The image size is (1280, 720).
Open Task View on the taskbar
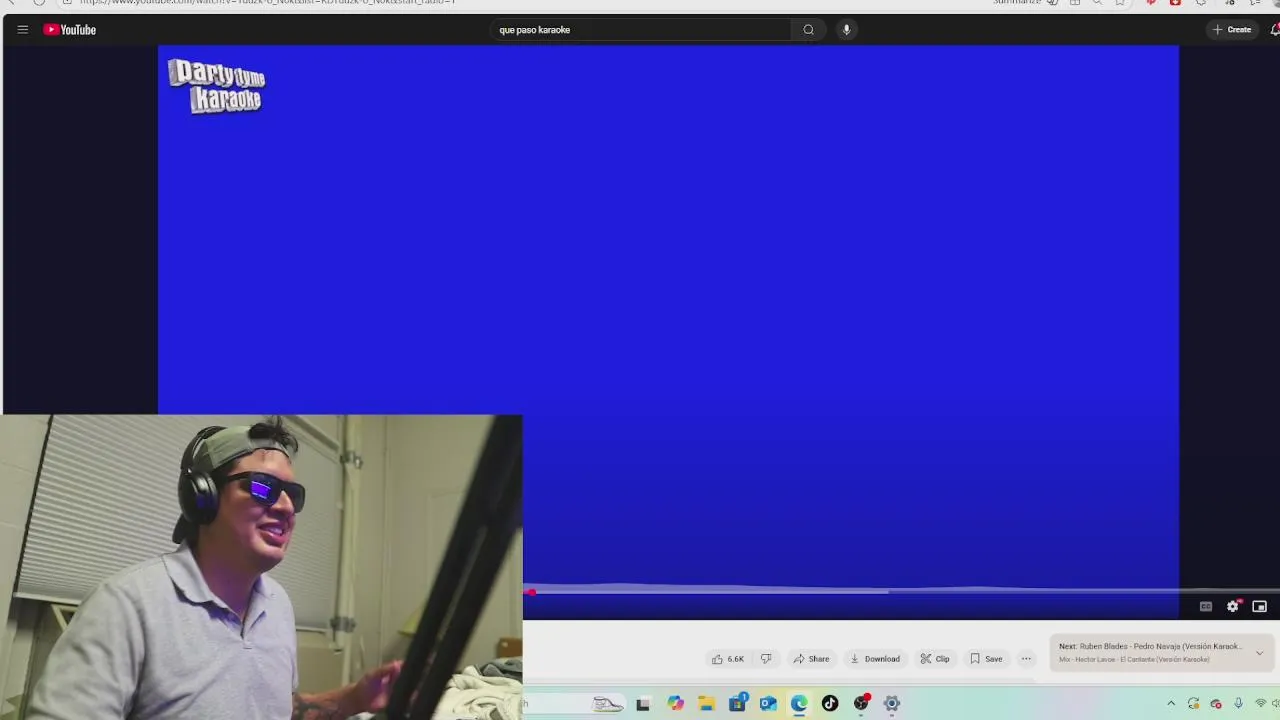coord(643,704)
